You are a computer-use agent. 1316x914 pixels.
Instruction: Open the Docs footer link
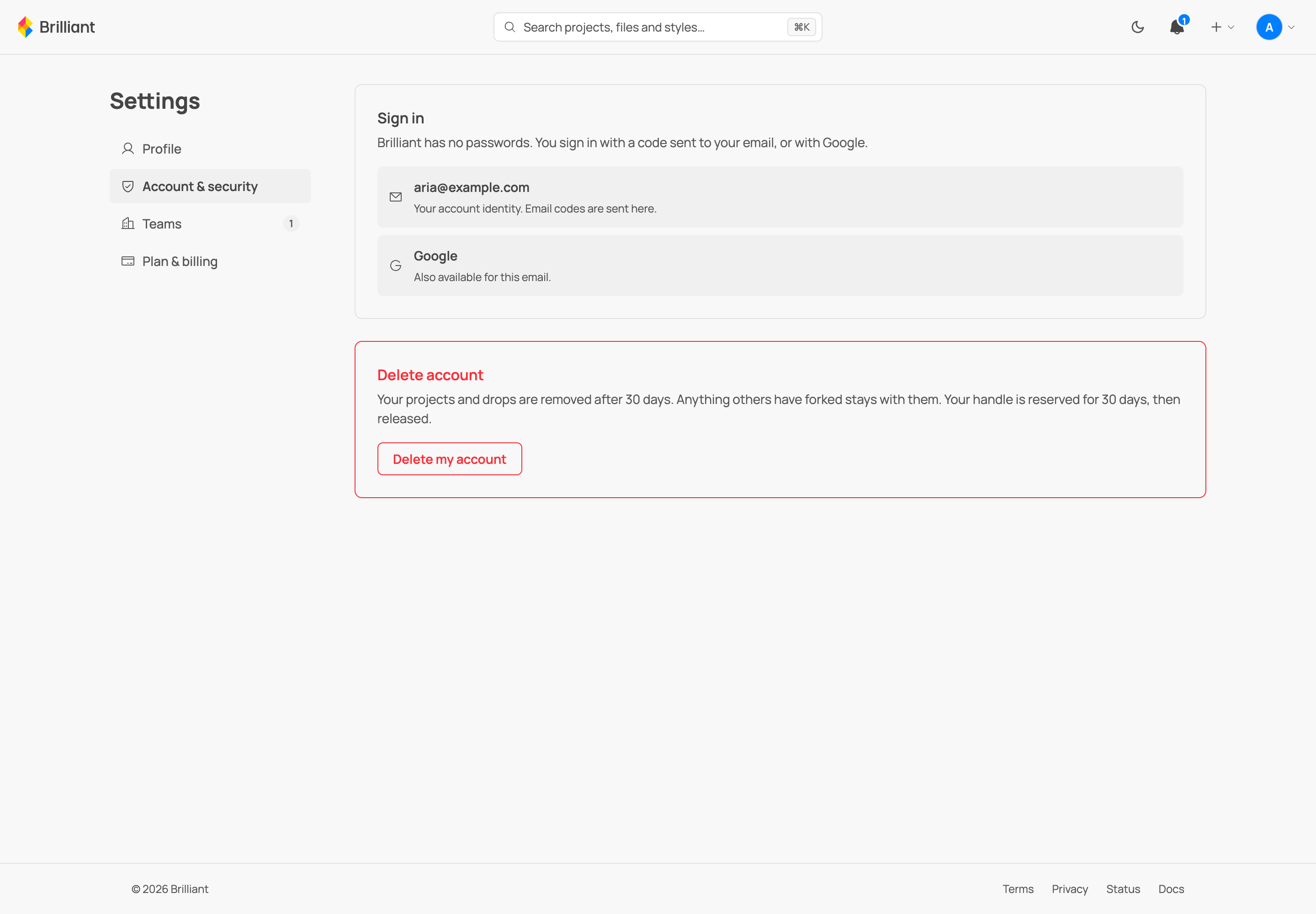(1171, 889)
